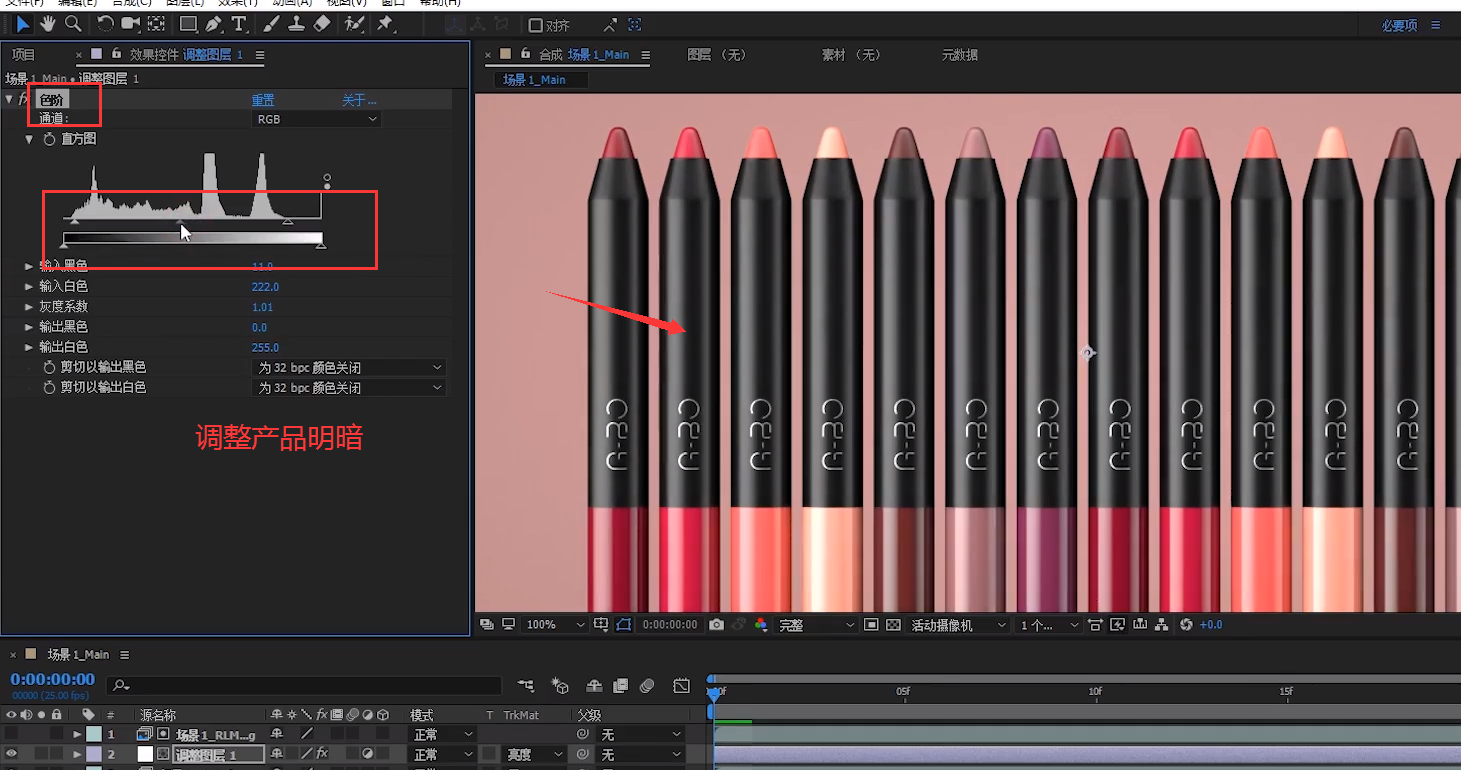Expand the 灰度系数 property
Screen dimensions: 1461x770
point(29,307)
